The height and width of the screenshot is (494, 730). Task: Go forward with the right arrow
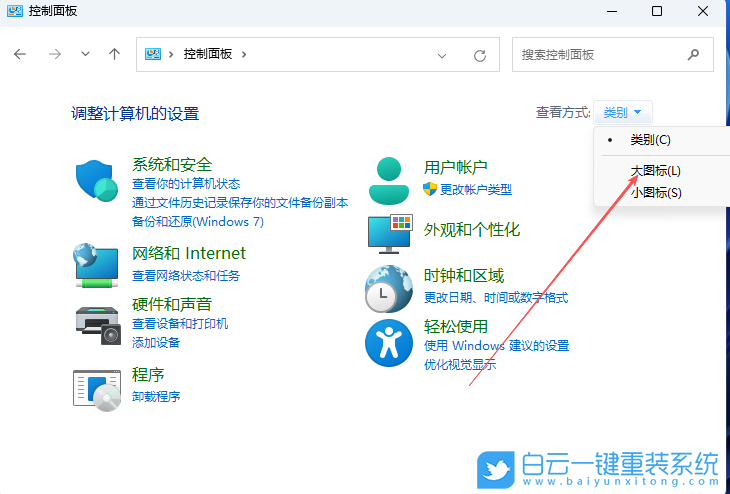tap(55, 54)
